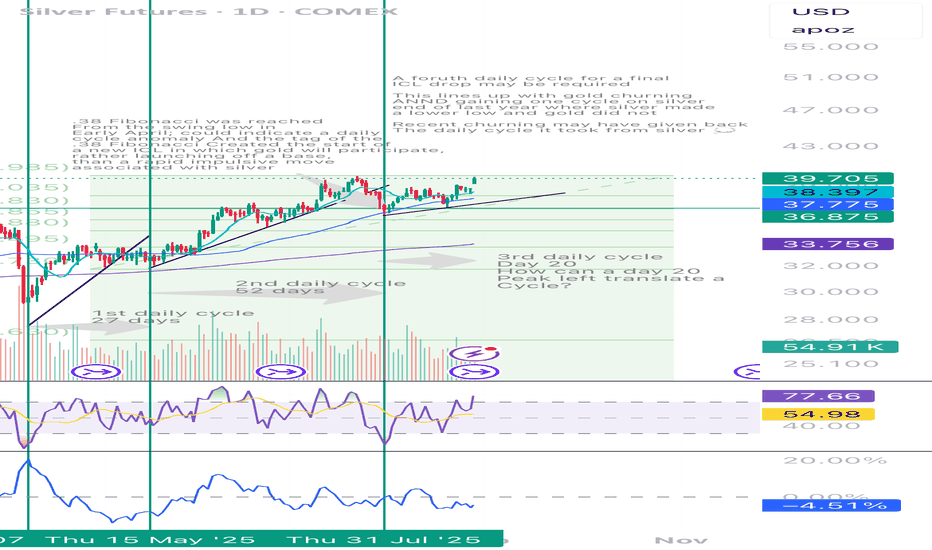Screen dimensions: 932x550
Task: Select the 36.875 green price label
Action: 827,216
